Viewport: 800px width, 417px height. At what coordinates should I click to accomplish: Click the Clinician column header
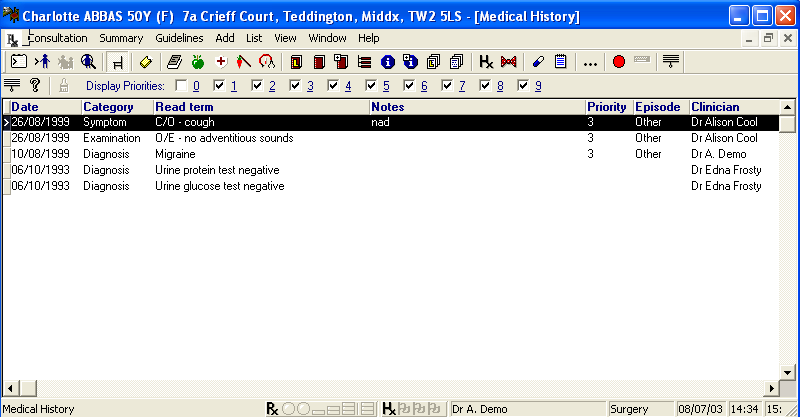[x=715, y=107]
